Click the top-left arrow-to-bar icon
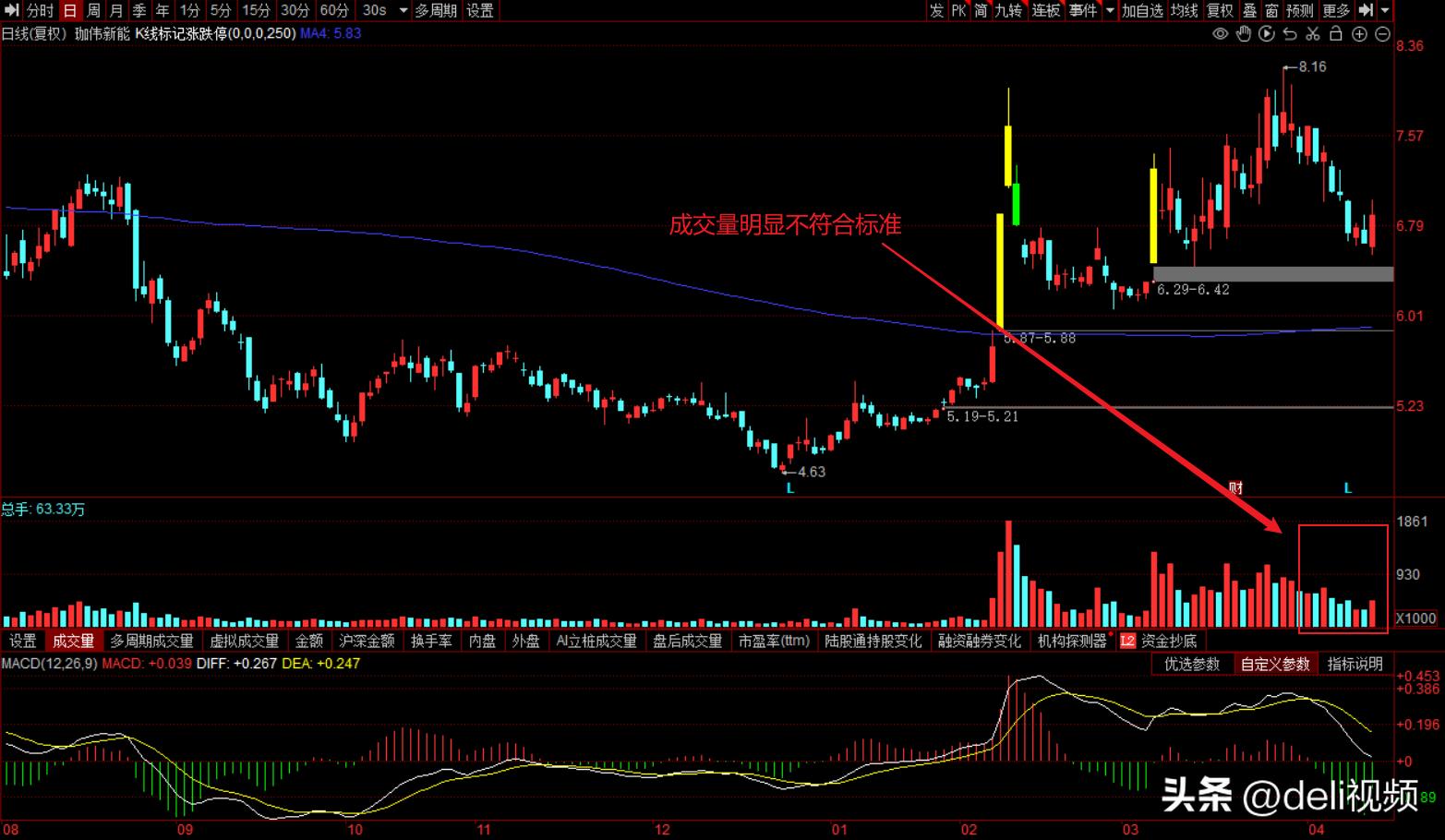 coord(12,10)
